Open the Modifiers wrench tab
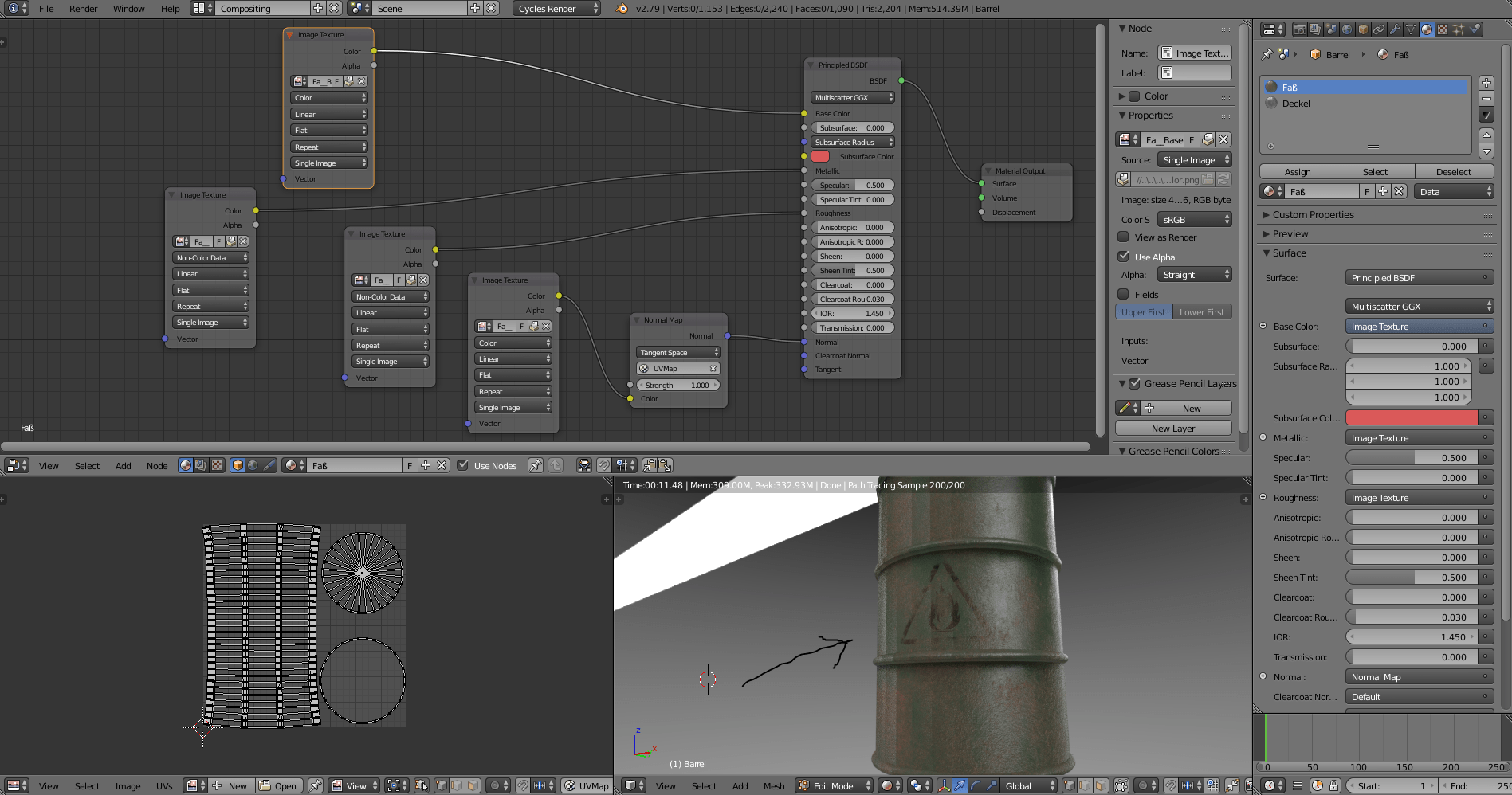Viewport: 1512px width, 795px height. pos(1395,29)
